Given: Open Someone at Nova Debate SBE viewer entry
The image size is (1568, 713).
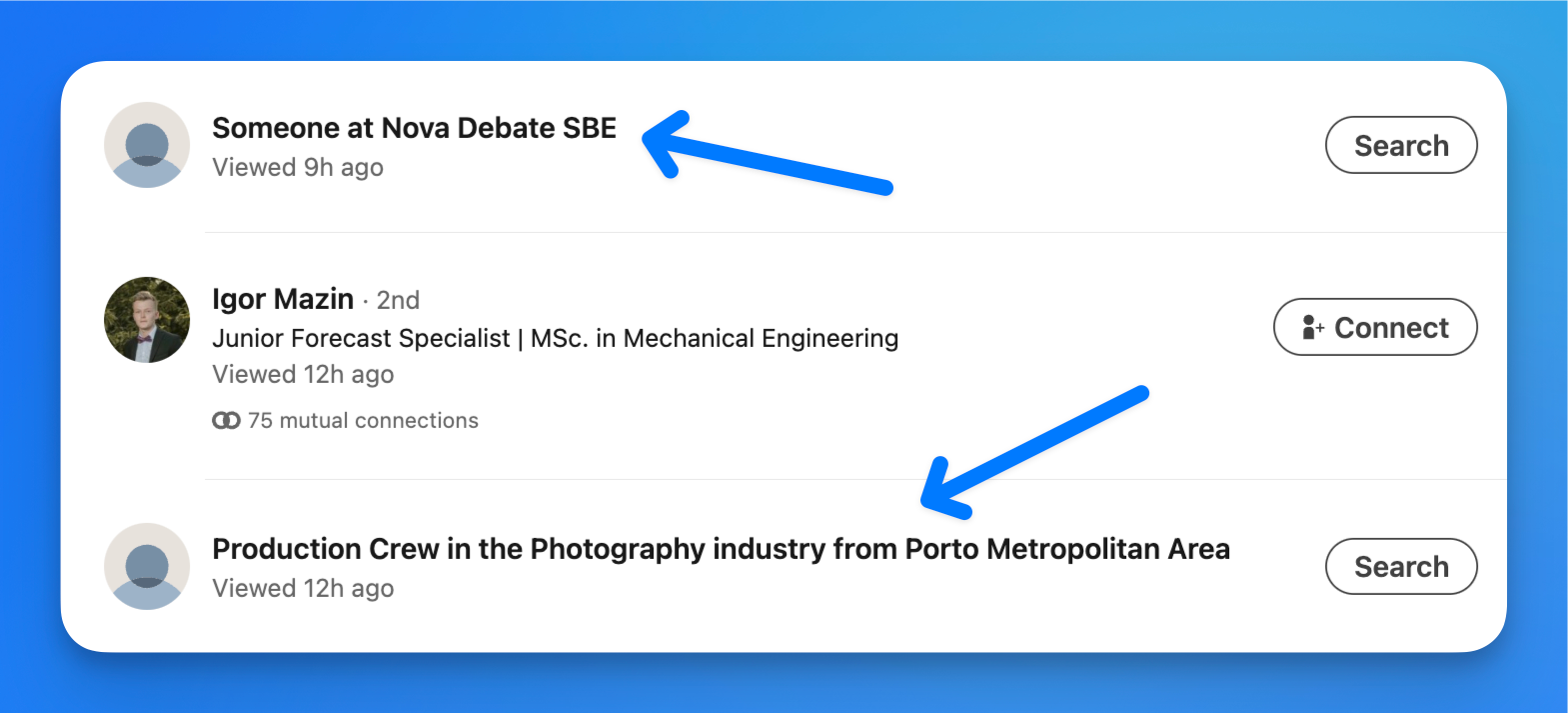Looking at the screenshot, I should pyautogui.click(x=414, y=128).
